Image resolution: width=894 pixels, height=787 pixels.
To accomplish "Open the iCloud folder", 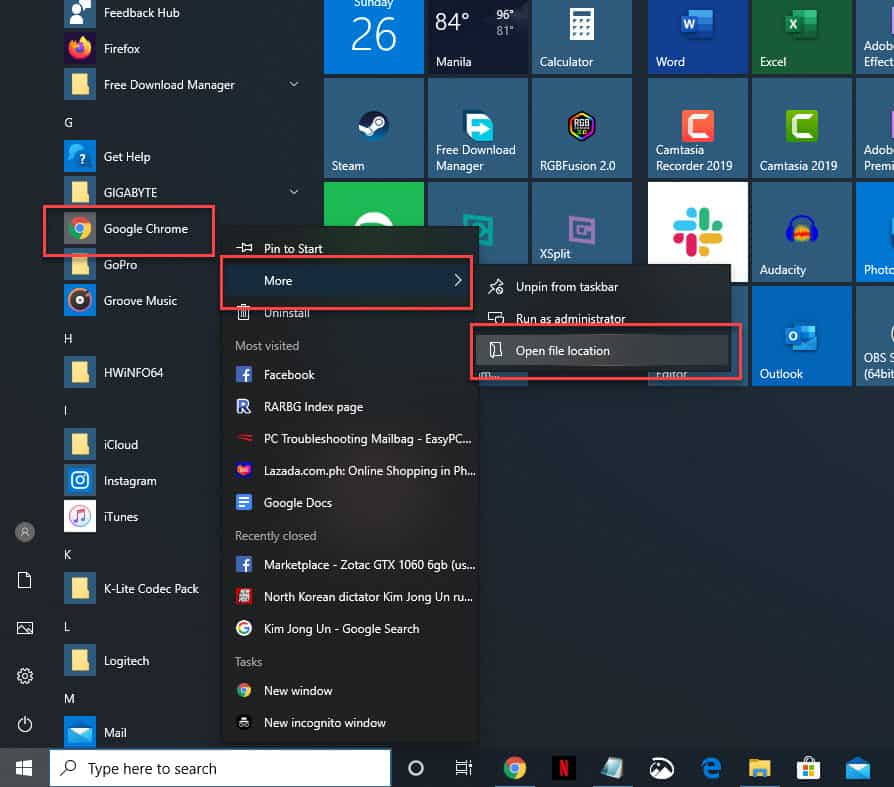I will click(121, 444).
